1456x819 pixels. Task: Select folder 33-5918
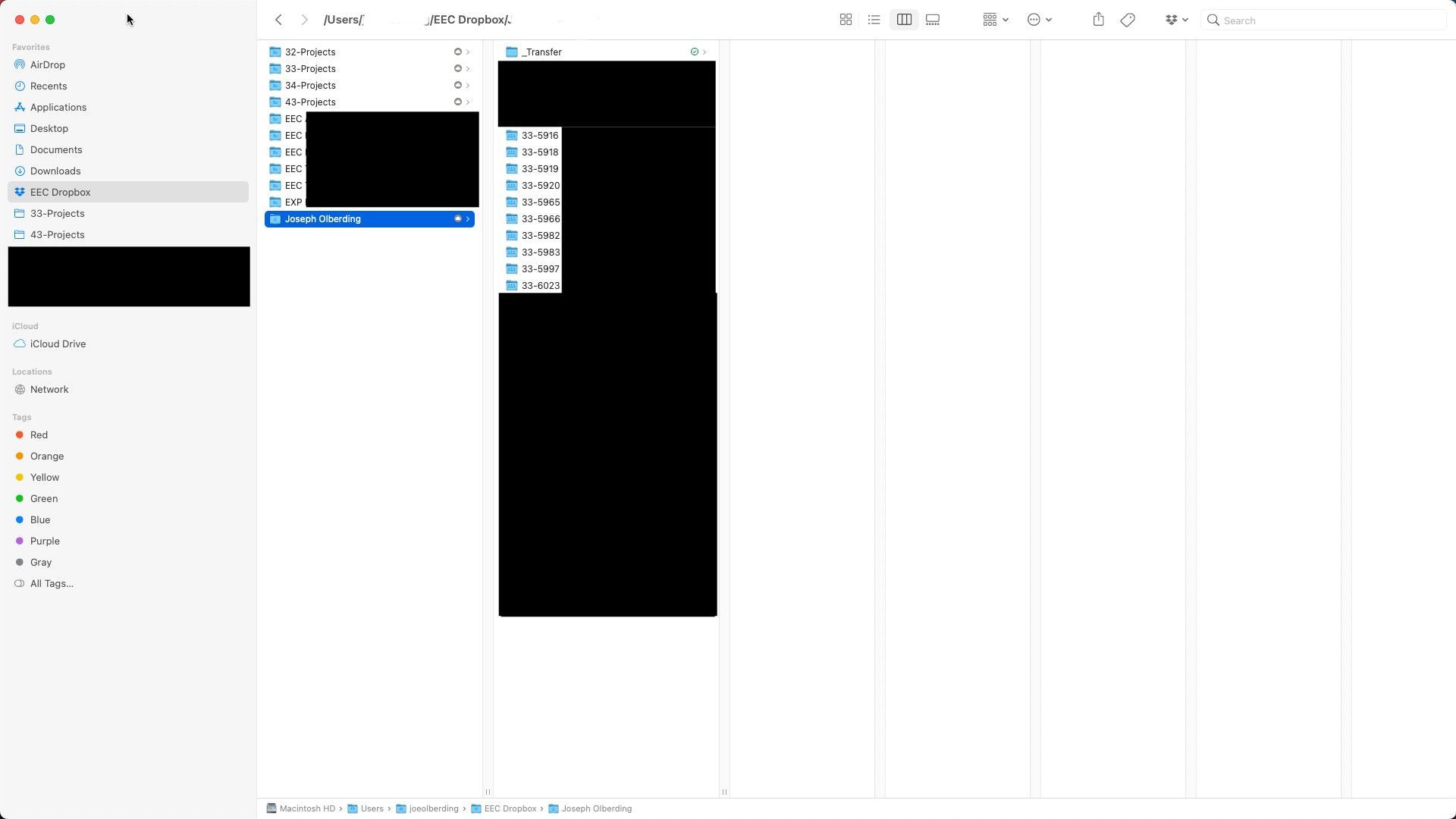click(x=532, y=152)
